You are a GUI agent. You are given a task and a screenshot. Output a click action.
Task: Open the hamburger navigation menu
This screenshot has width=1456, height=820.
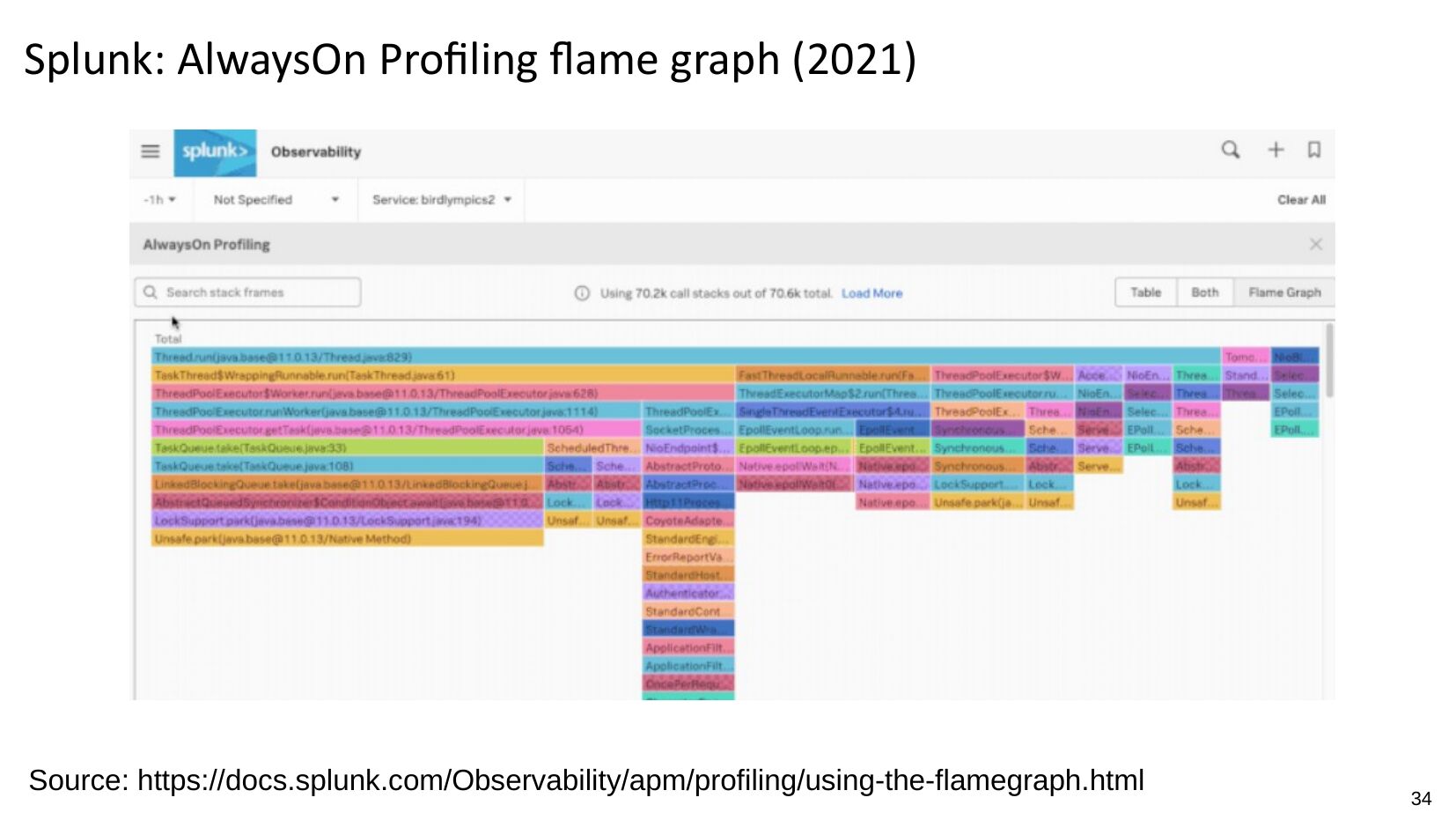click(151, 151)
